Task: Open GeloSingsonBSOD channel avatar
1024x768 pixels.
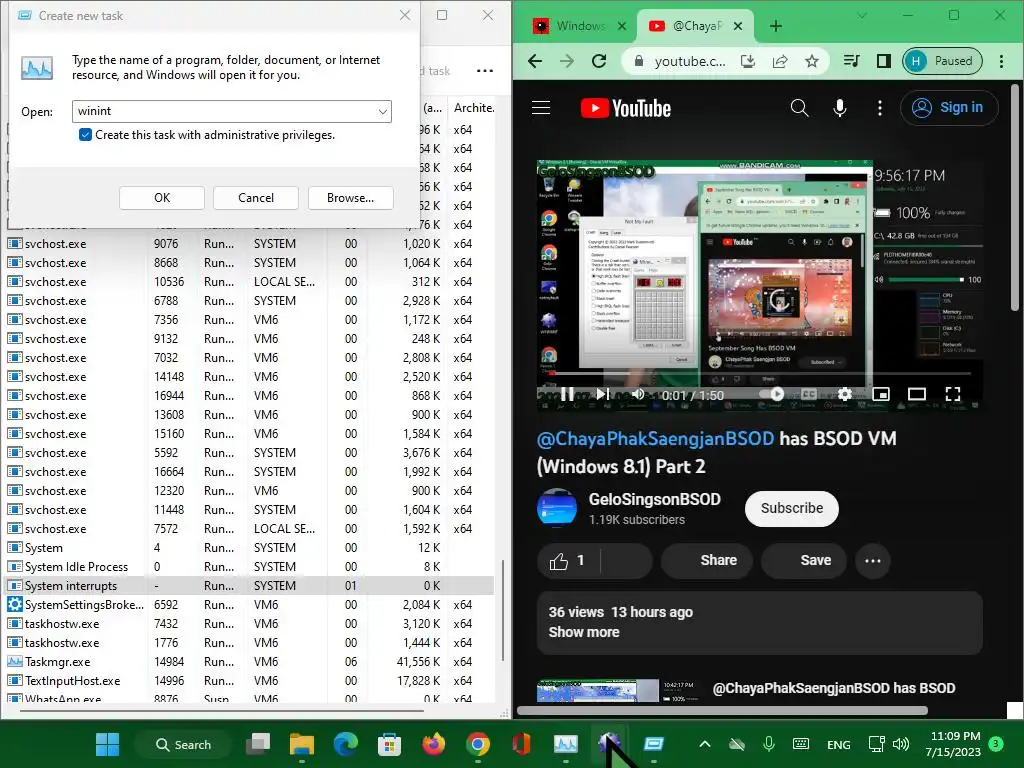Action: pyautogui.click(x=556, y=508)
